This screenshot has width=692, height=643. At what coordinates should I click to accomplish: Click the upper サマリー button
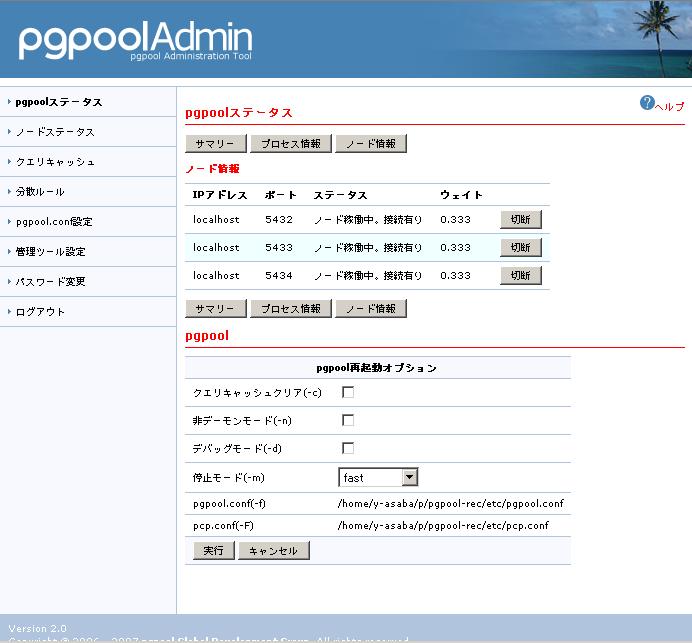click(216, 144)
